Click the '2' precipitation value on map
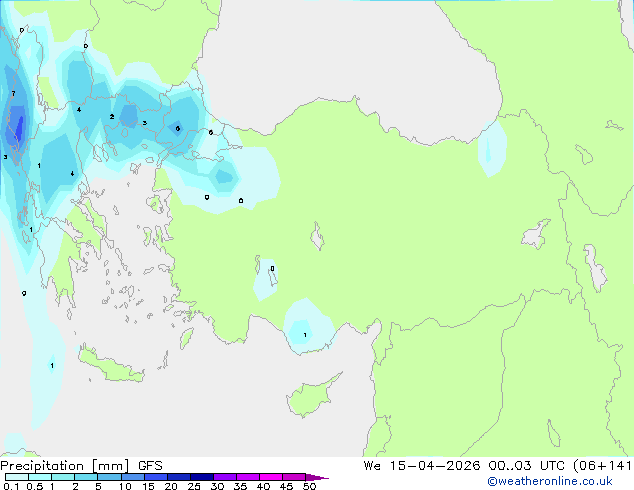634x490 pixels. pos(112,117)
